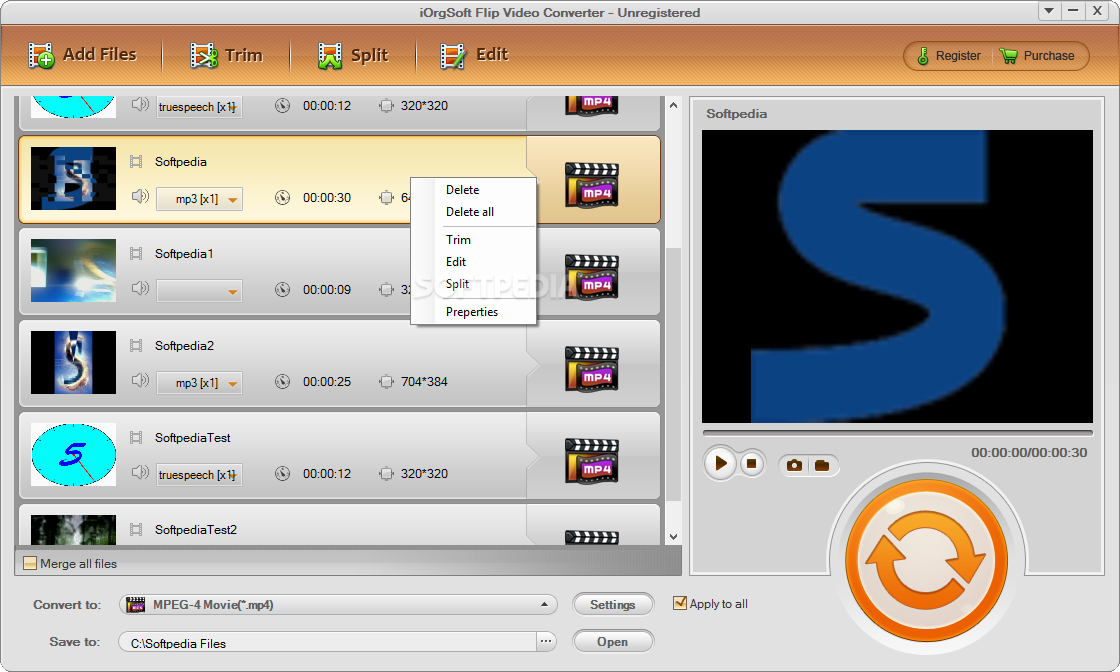Click the film strip icon beside Softpedia2
Viewport: 1120px width, 672px height.
click(136, 346)
